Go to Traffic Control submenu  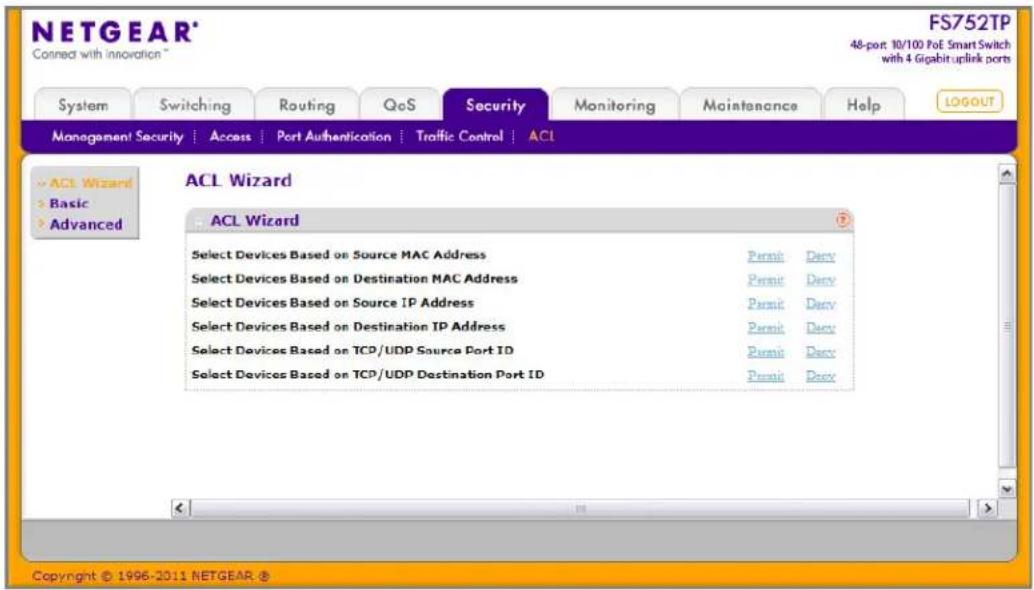[x=459, y=136]
